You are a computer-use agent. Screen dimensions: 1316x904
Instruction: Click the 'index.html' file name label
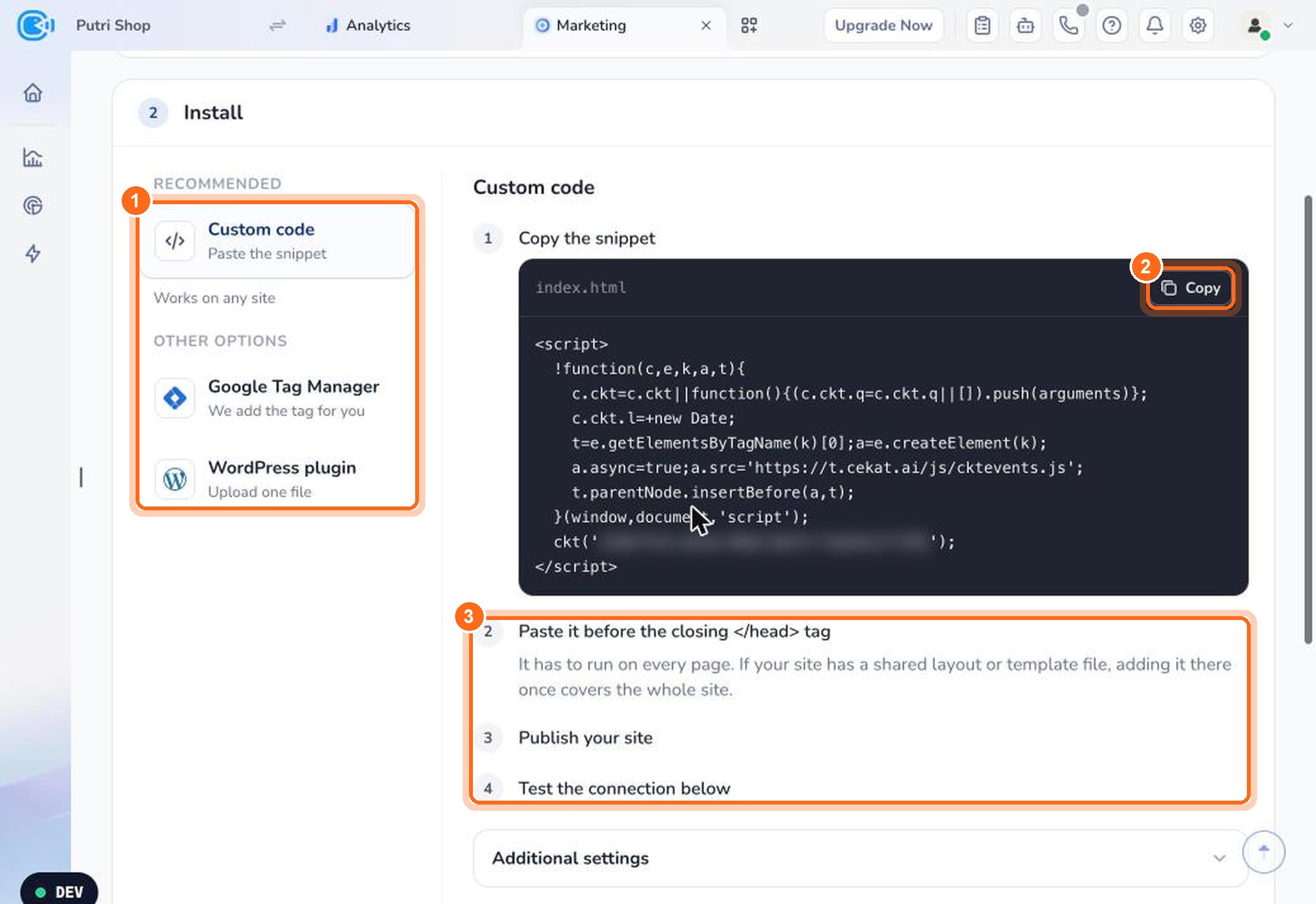(x=581, y=288)
